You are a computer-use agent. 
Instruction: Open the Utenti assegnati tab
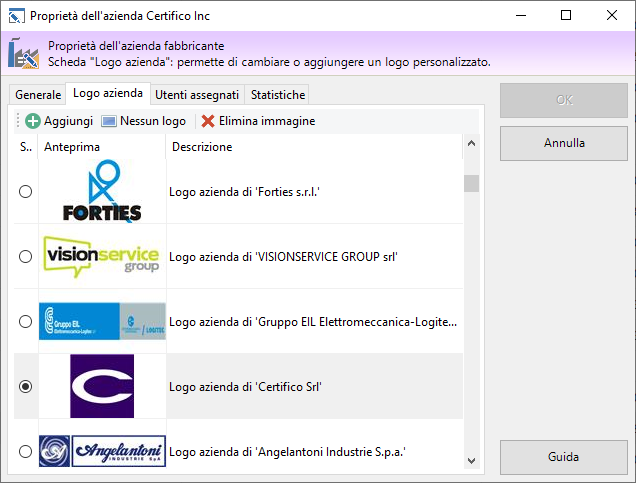pos(197,94)
